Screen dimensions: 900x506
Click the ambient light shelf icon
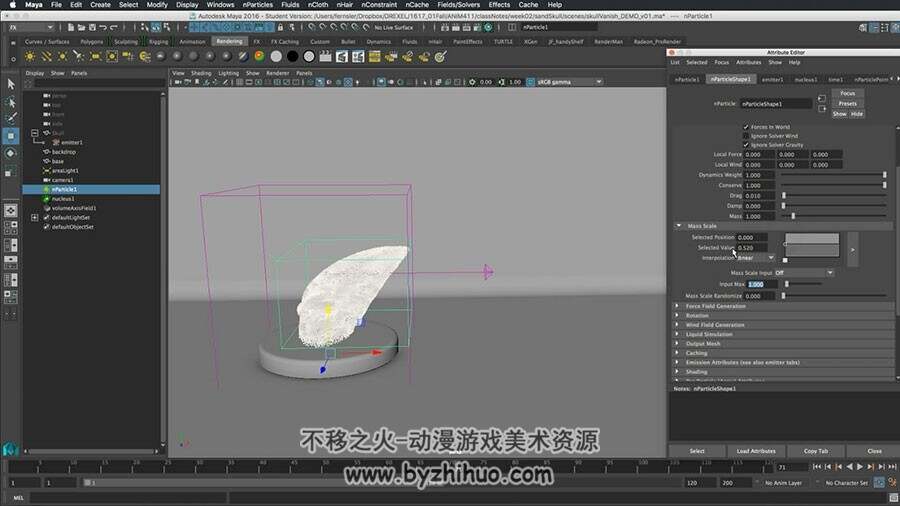30,56
